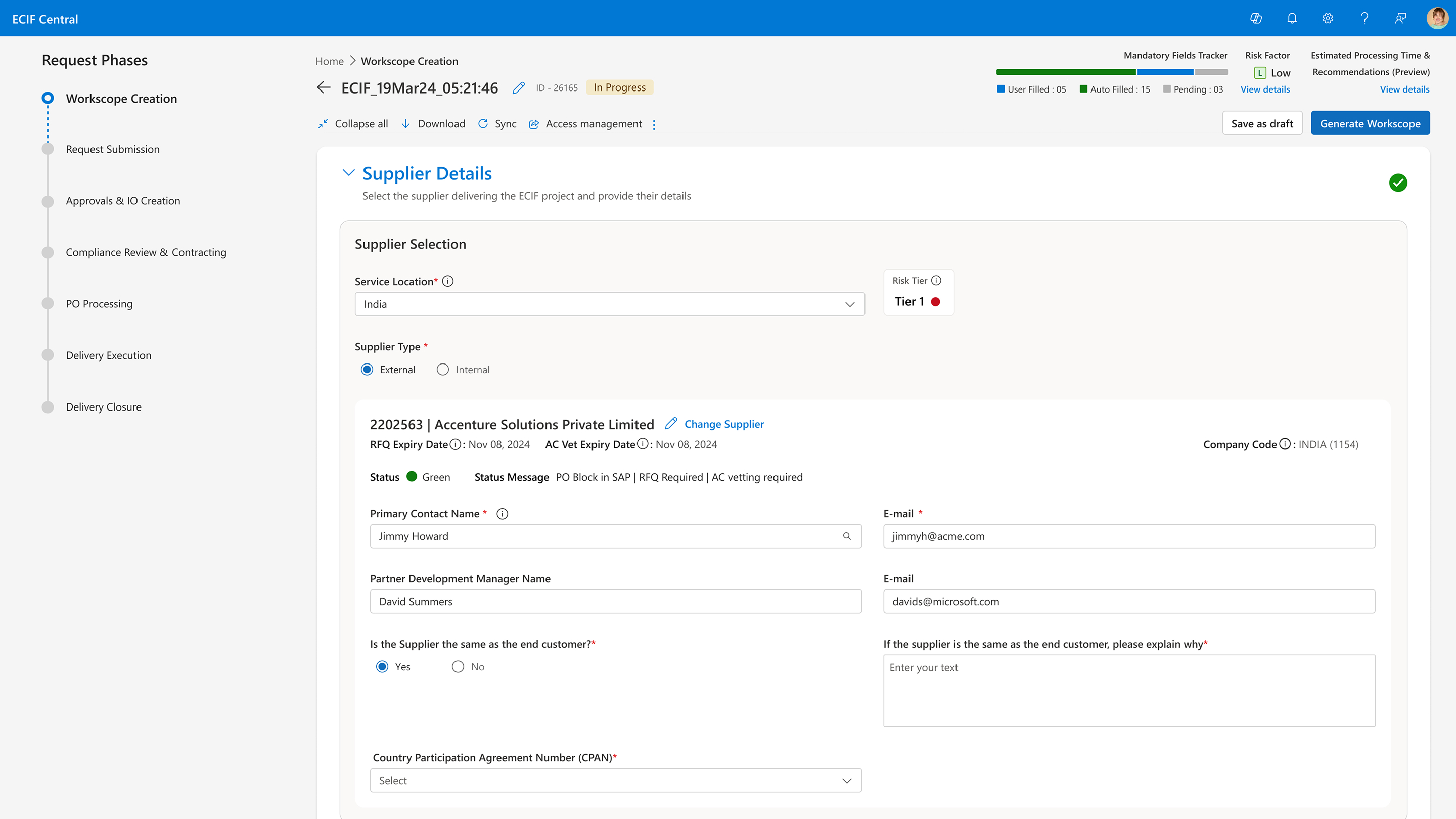
Task: Click search icon in Primary Contact Name
Action: click(847, 536)
